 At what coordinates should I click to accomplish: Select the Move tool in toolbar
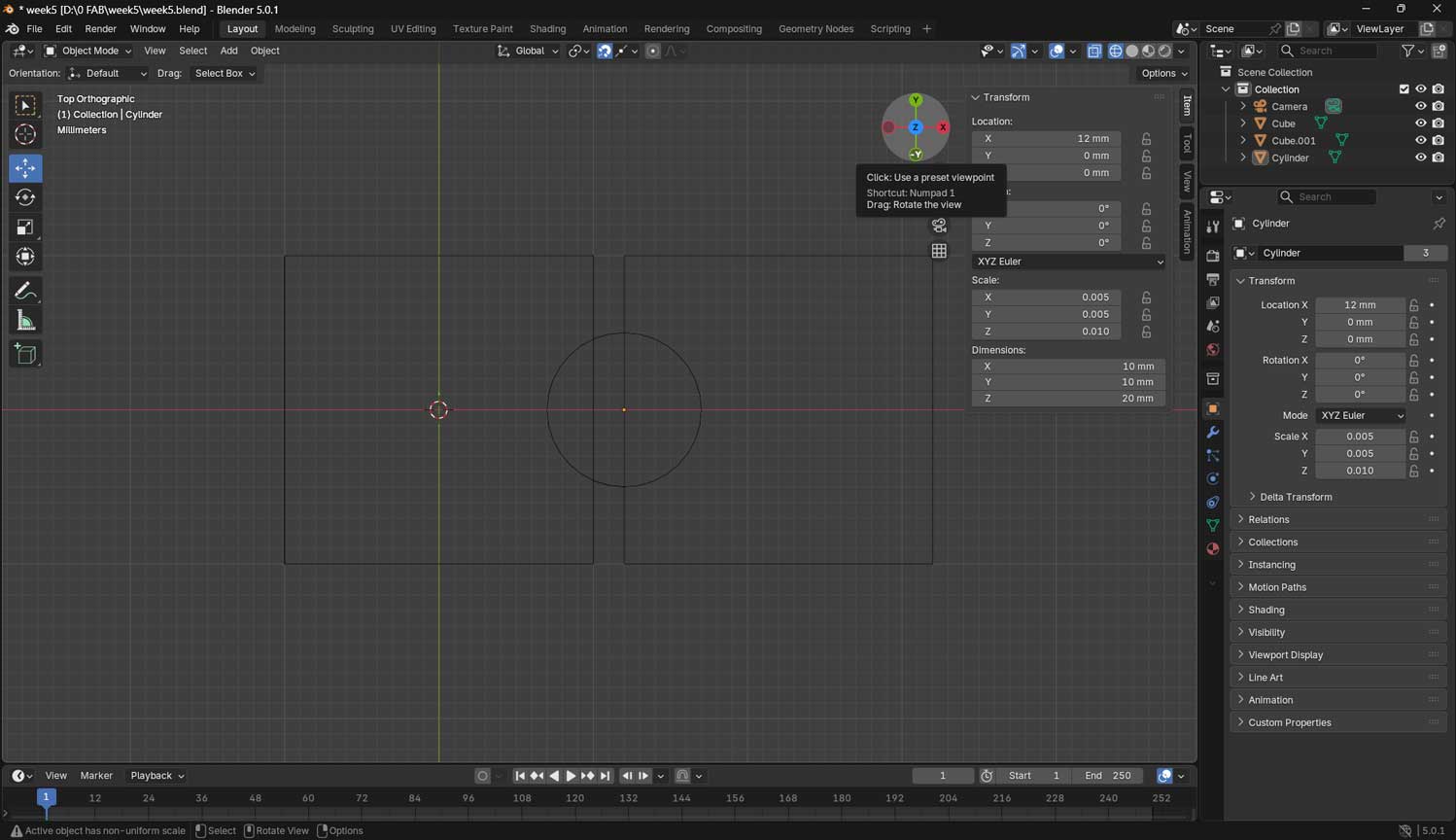click(25, 168)
